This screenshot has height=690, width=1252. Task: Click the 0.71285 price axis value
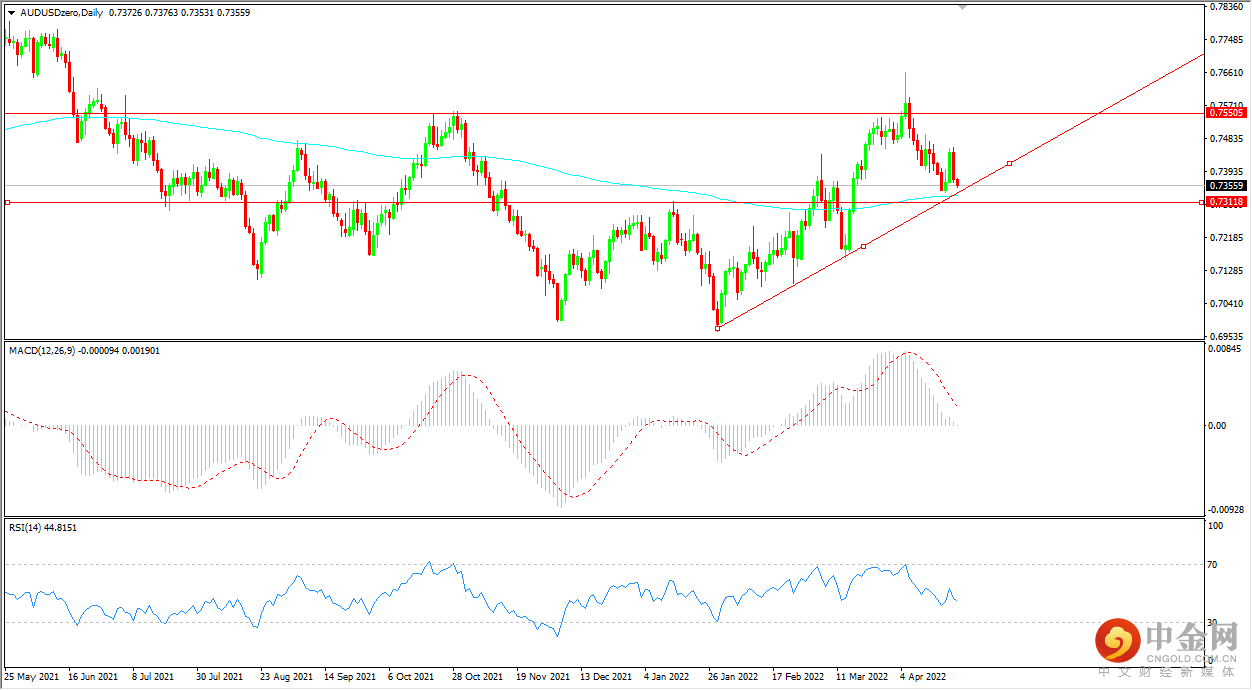pos(1226,271)
